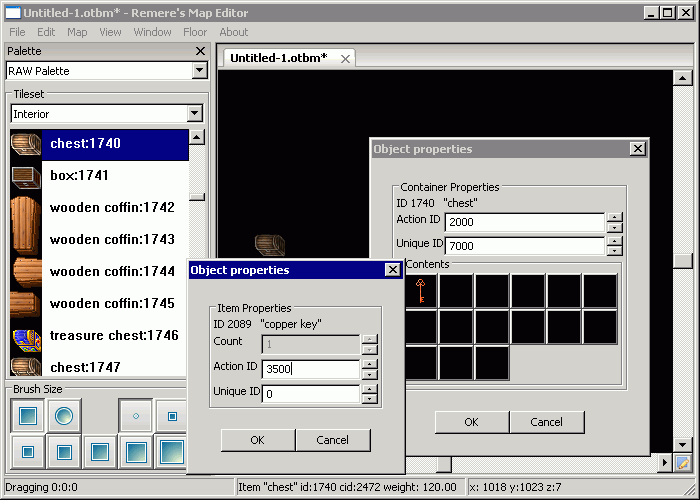This screenshot has height=500, width=700.
Task: Close the copper key Object properties dialog
Action: pyautogui.click(x=392, y=270)
